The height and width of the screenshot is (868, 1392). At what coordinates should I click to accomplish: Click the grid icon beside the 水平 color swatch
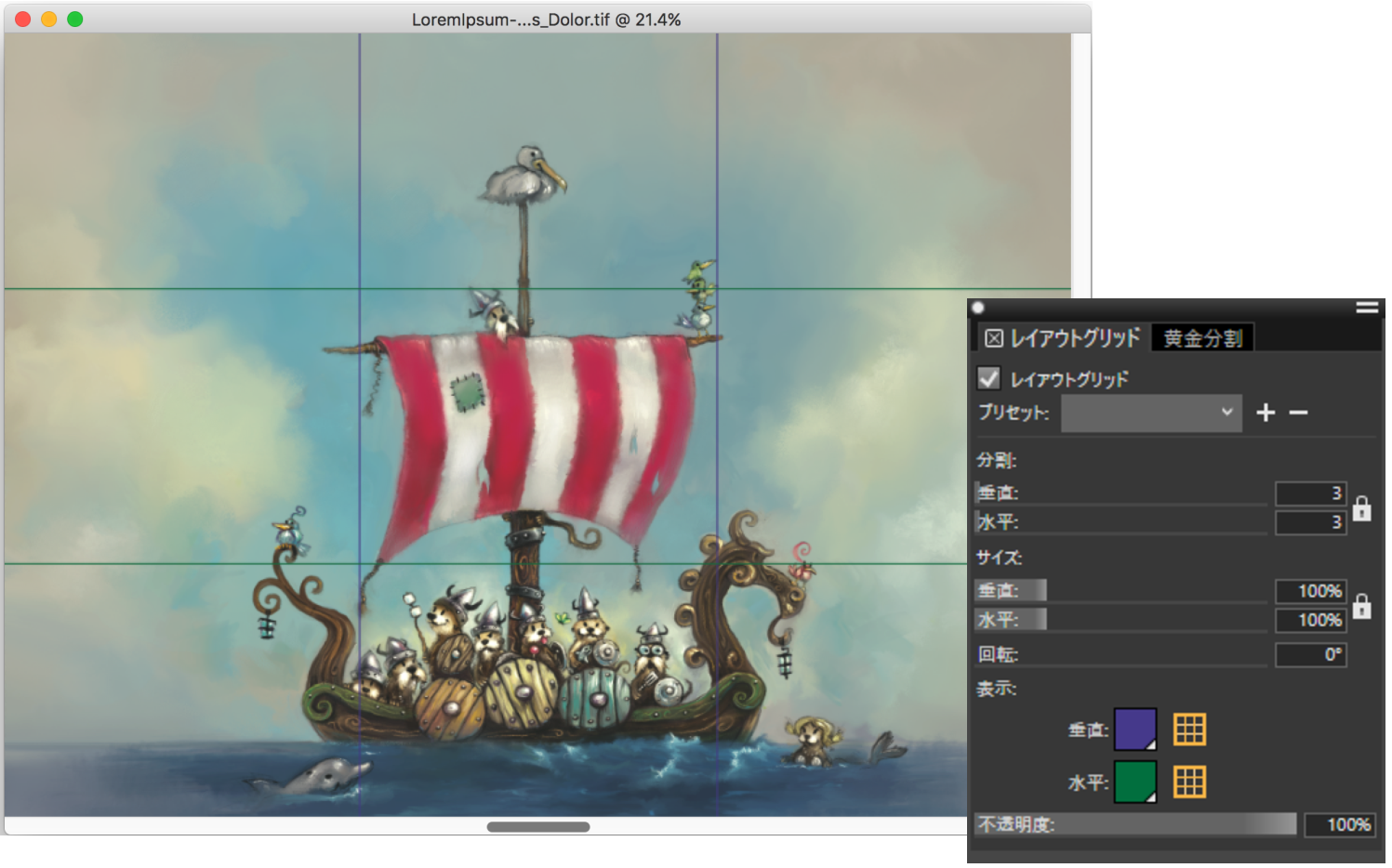click(1188, 783)
